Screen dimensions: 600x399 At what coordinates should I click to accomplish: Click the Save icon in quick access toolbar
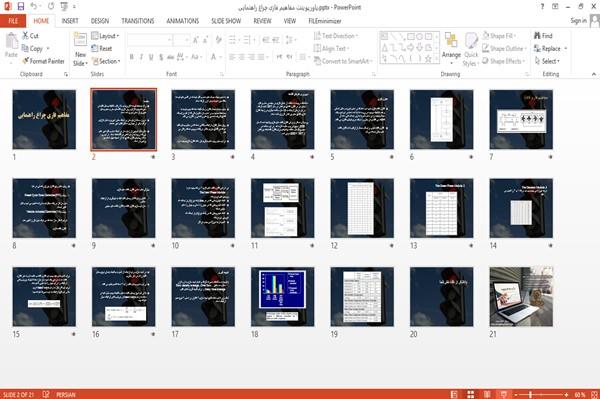point(21,6)
